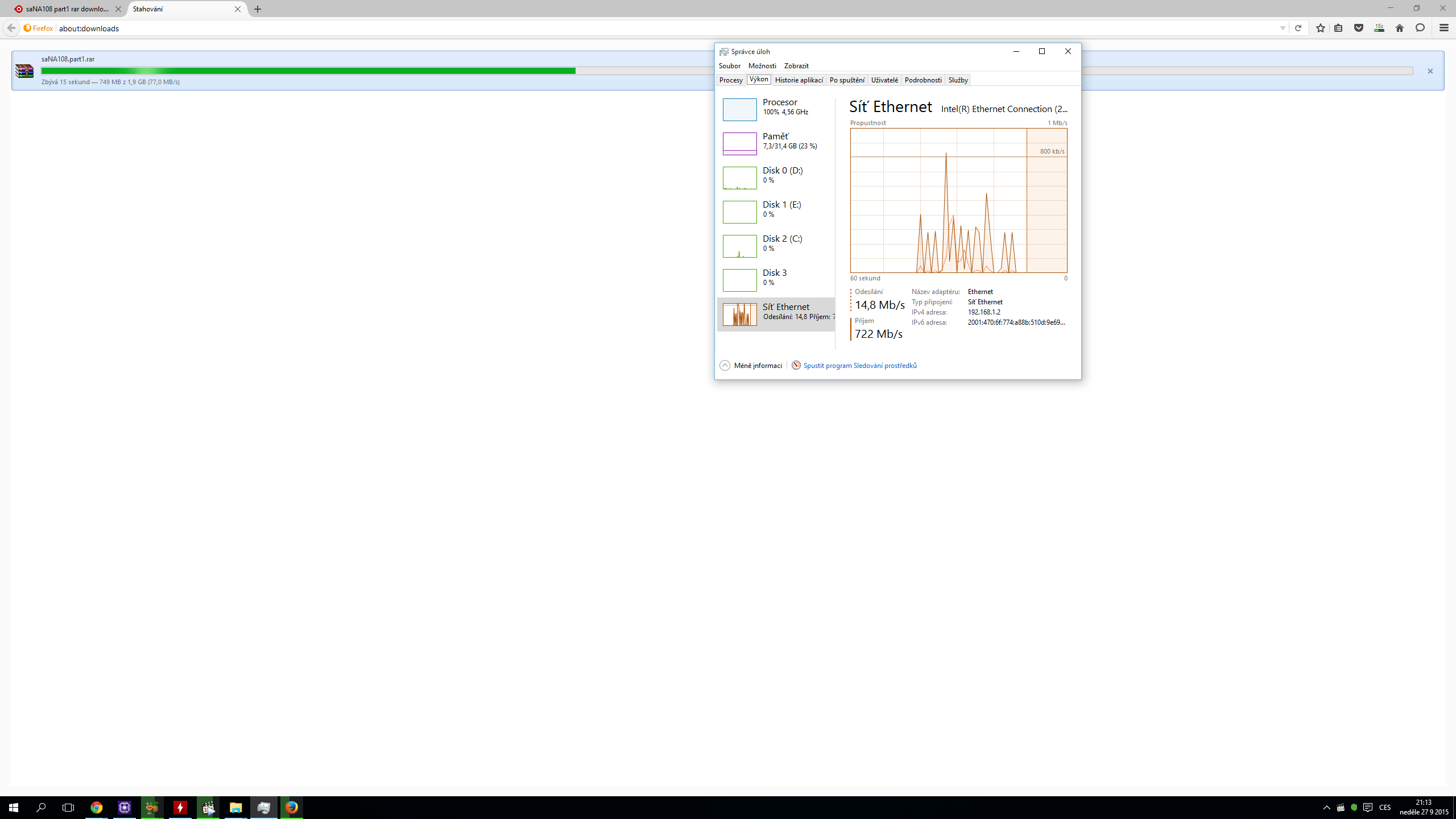Open the Firefox hamburger menu
This screenshot has width=1456, height=819.
point(1443,28)
